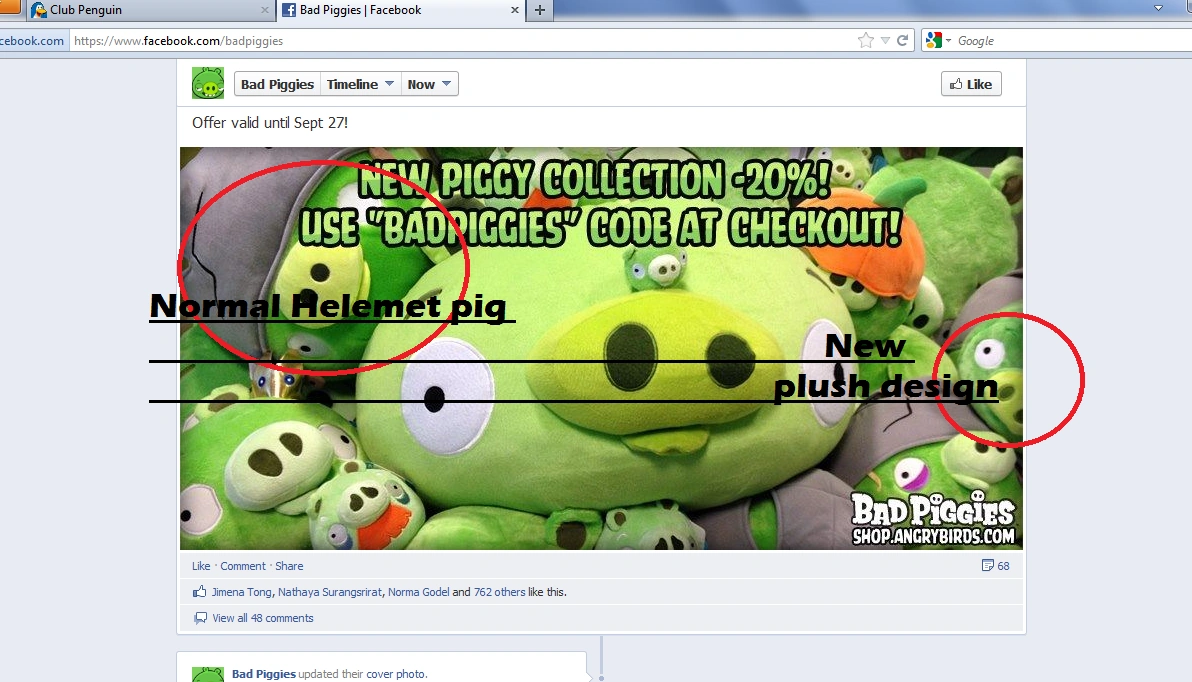Click the reload page icon
Screen dimensions: 1192x682
pos(902,41)
